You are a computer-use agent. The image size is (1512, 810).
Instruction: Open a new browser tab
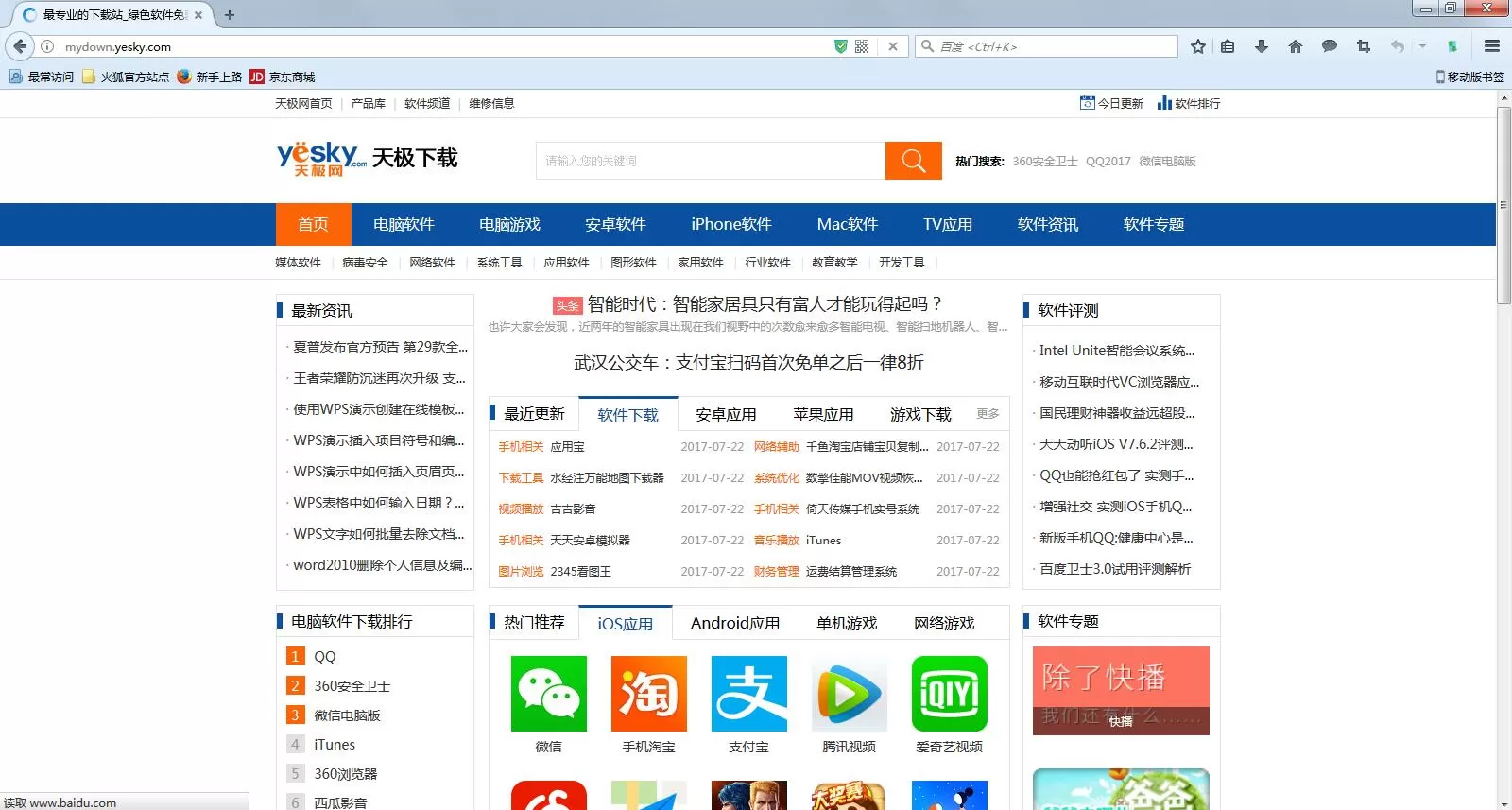tap(230, 15)
